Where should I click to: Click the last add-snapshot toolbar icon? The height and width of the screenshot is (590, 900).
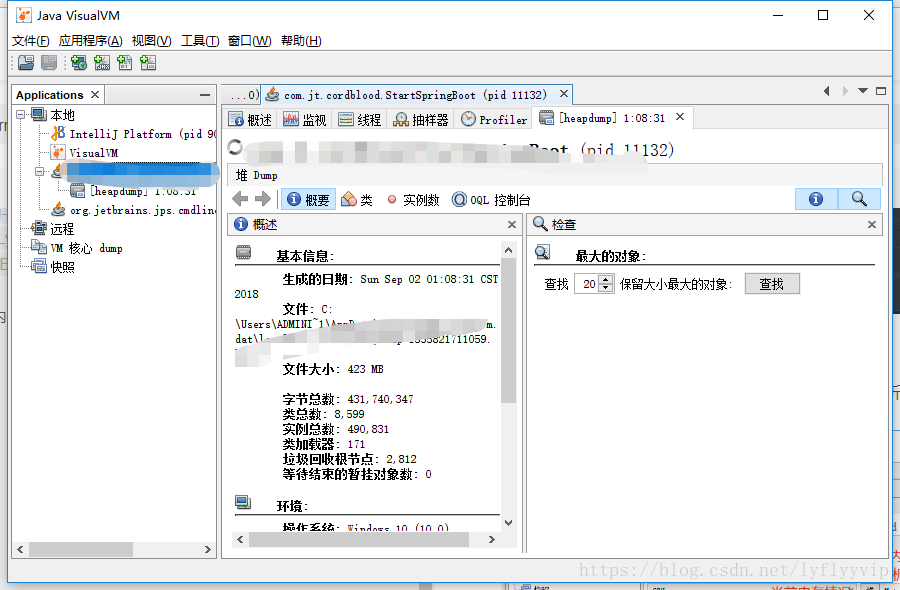pos(148,63)
